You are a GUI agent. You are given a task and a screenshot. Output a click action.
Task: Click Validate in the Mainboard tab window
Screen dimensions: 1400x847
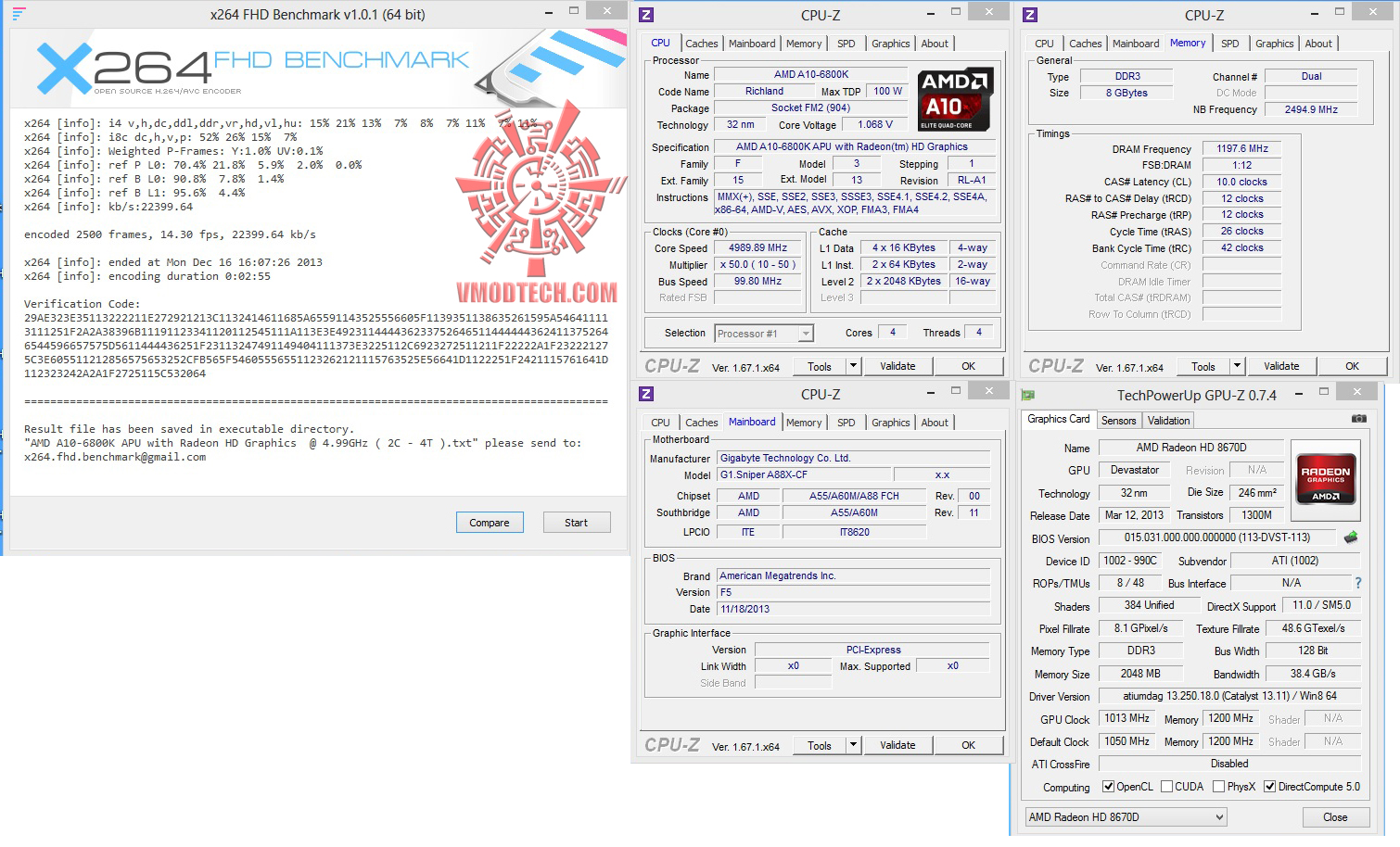tap(897, 745)
